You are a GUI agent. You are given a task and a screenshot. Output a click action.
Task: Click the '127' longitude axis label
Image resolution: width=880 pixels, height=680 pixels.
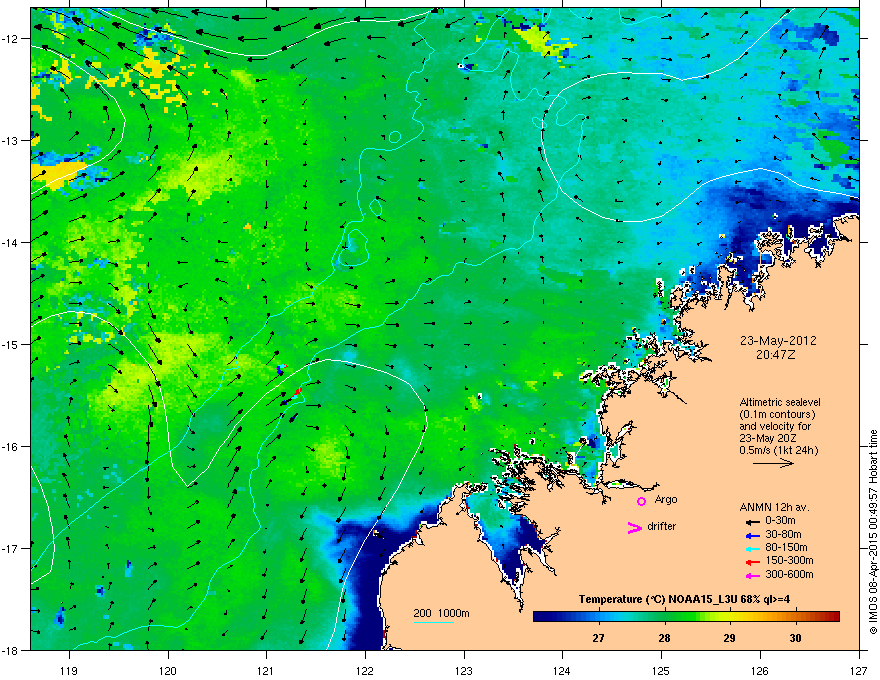tap(859, 670)
